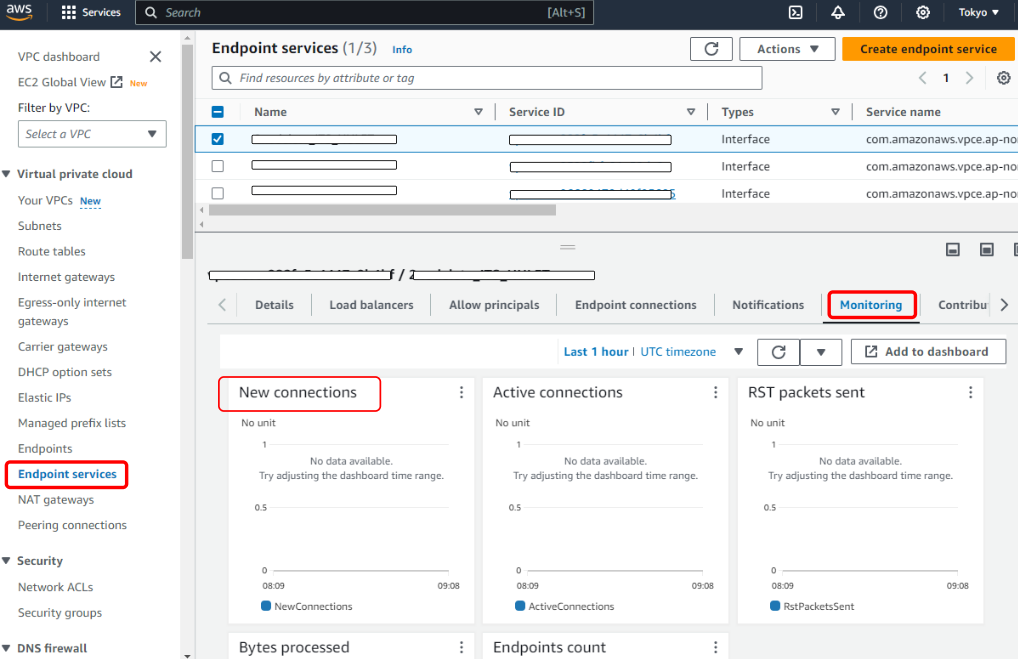Open the notifications bell

coord(838,12)
